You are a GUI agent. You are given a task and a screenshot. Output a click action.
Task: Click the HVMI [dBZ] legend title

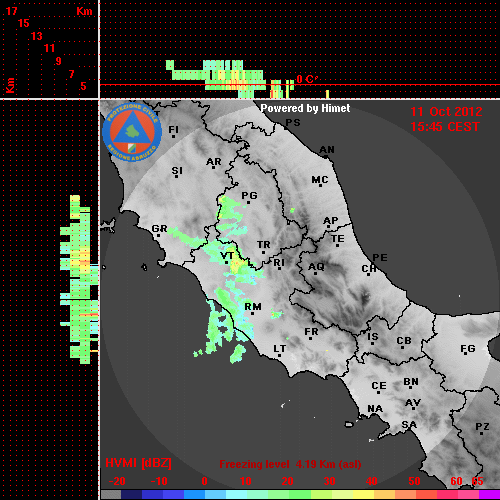click(x=138, y=463)
